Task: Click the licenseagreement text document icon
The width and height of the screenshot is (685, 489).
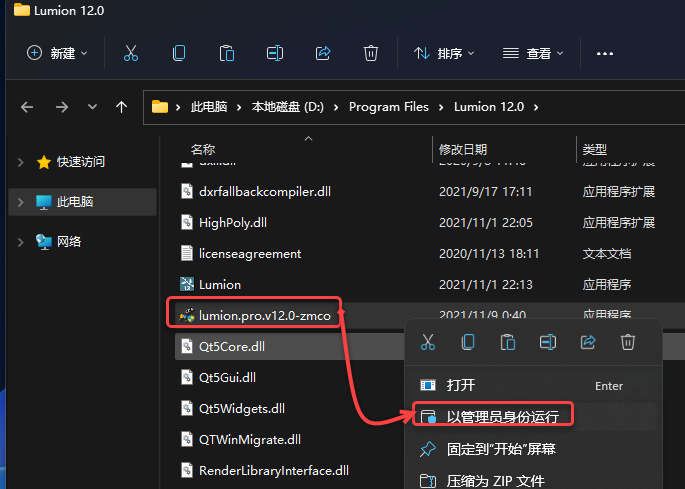Action: click(187, 253)
